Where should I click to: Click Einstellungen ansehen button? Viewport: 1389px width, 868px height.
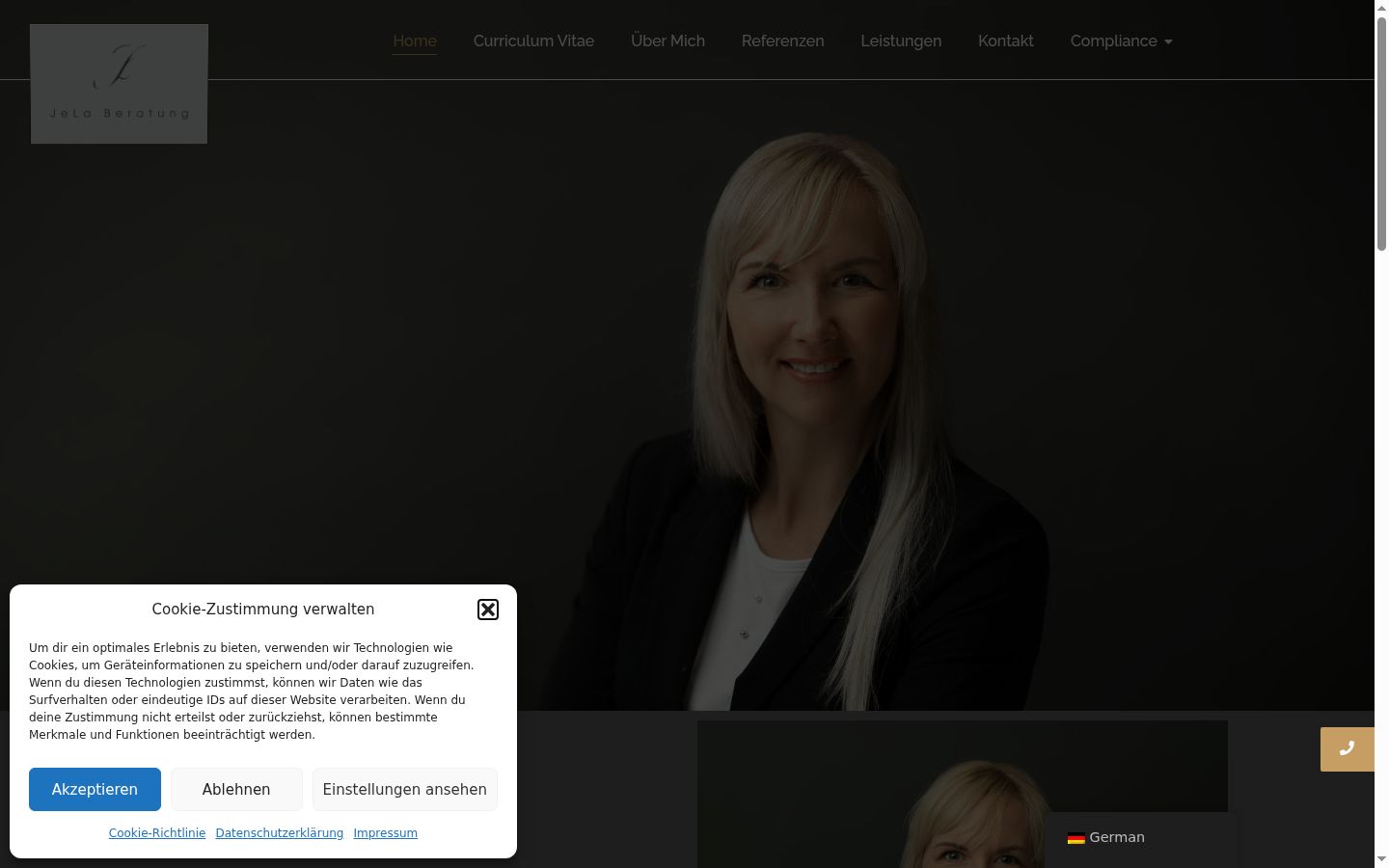[x=405, y=789]
